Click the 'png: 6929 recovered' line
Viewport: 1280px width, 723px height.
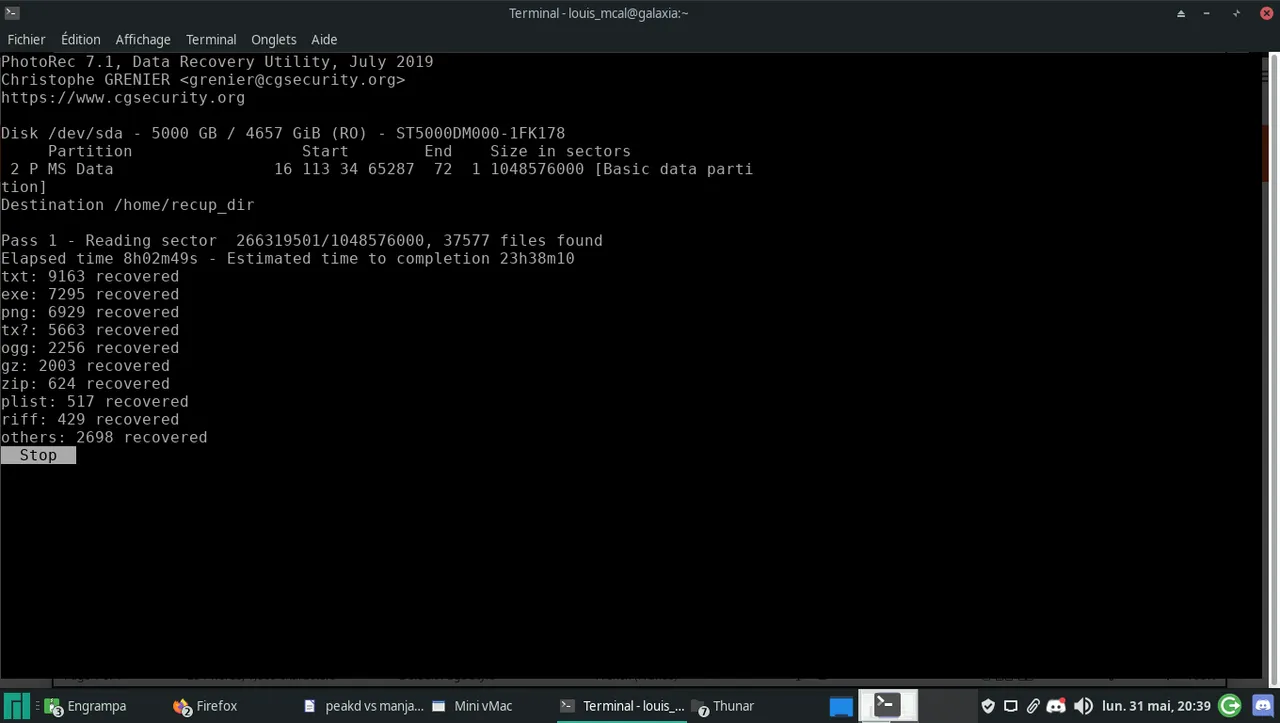tap(90, 313)
